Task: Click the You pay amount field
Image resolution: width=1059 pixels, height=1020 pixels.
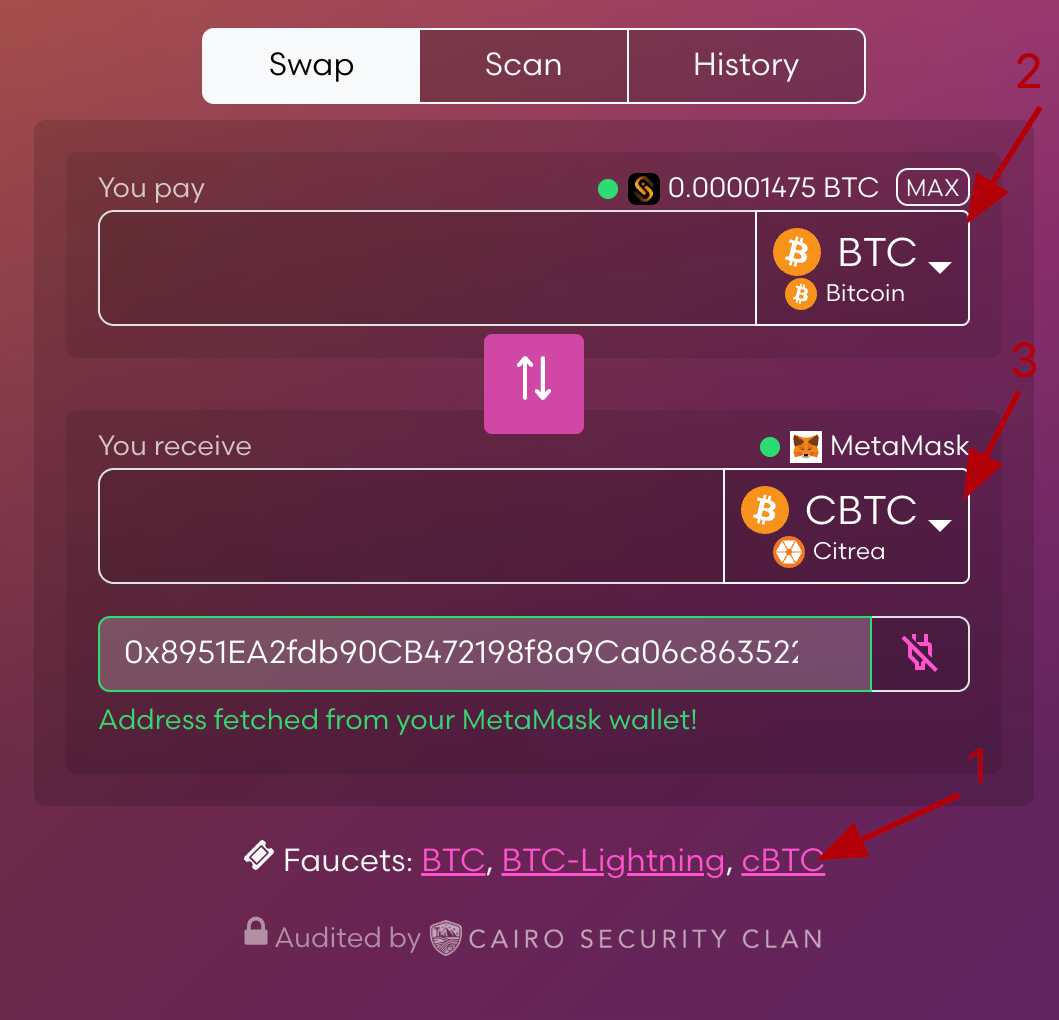Action: pyautogui.click(x=427, y=268)
